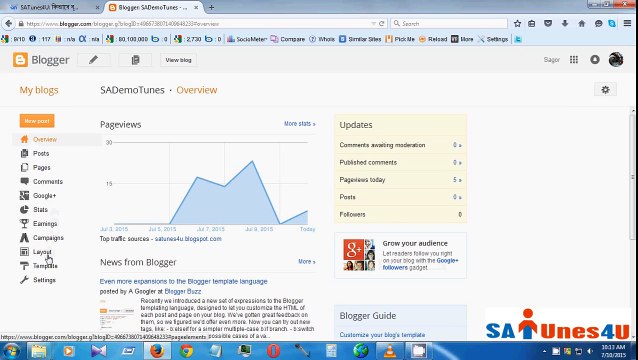Click the Blogger Buzz link
The width and height of the screenshot is (638, 360).
click(x=183, y=291)
